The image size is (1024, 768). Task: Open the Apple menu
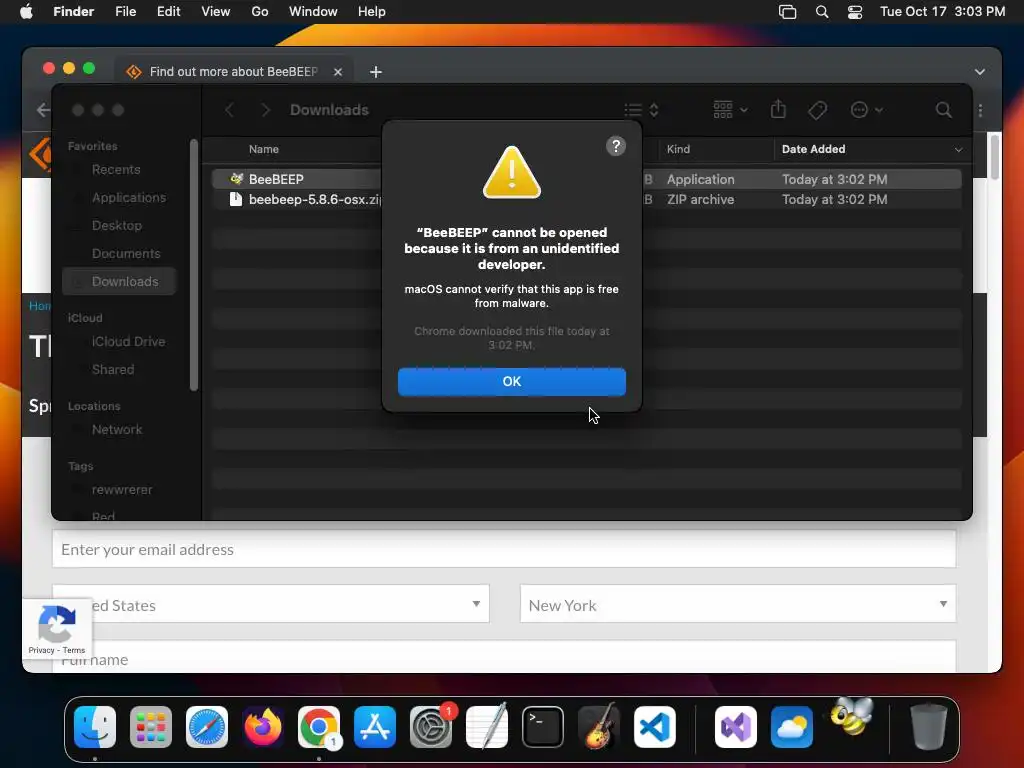pos(26,12)
